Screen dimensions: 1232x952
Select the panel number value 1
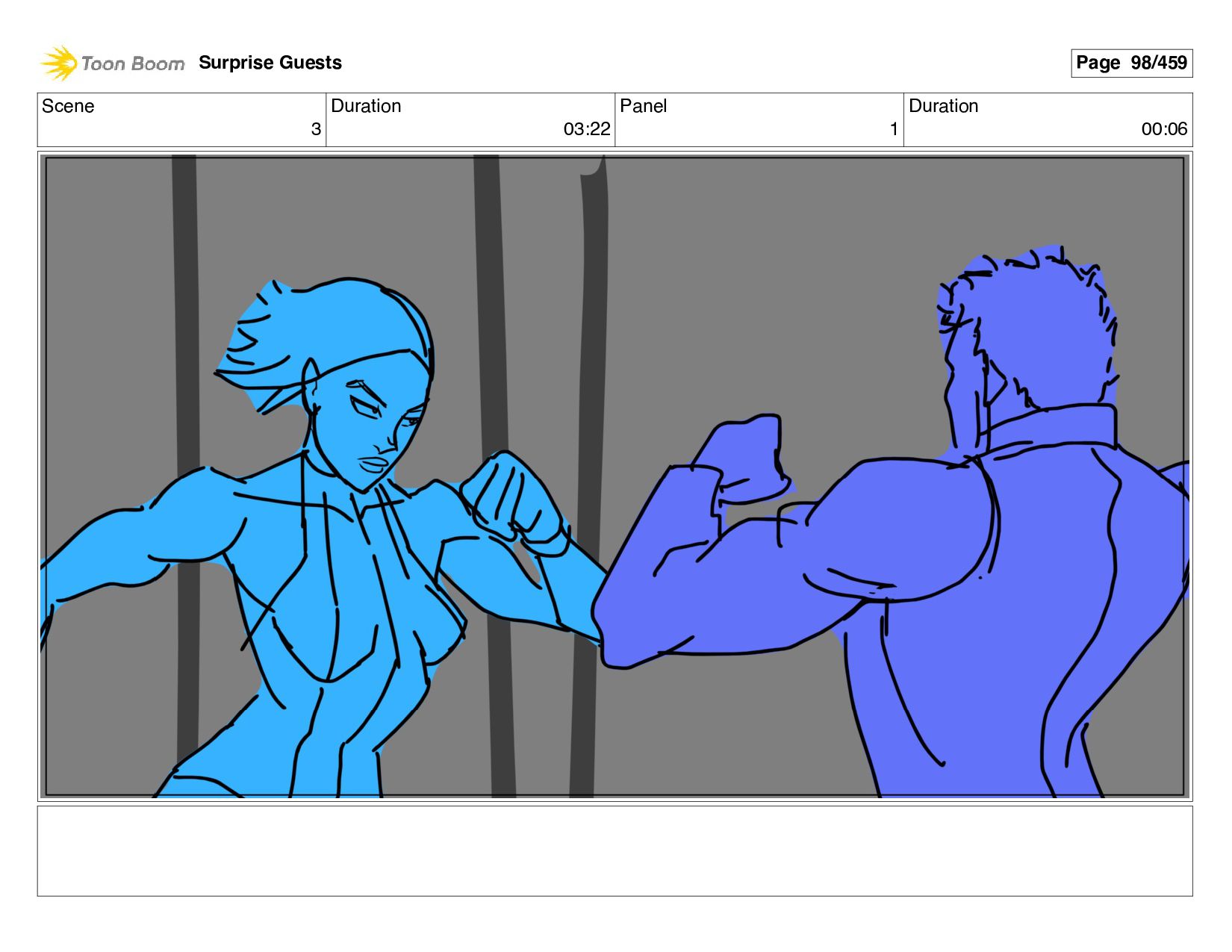click(x=894, y=129)
